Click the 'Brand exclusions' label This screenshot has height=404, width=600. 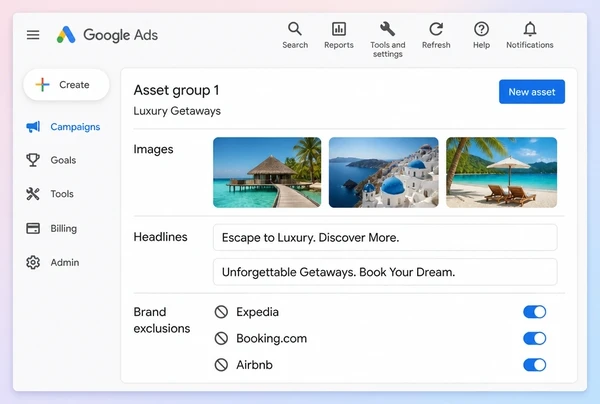point(161,320)
